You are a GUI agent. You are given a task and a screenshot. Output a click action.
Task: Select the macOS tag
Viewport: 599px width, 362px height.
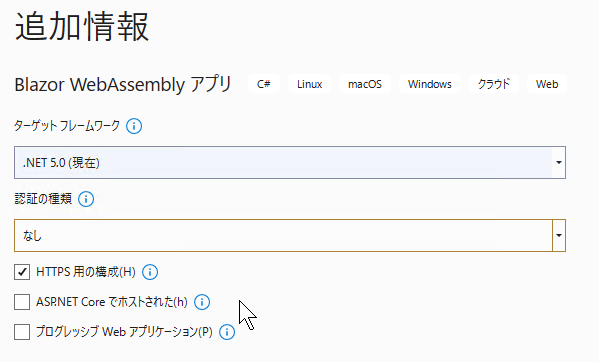365,84
